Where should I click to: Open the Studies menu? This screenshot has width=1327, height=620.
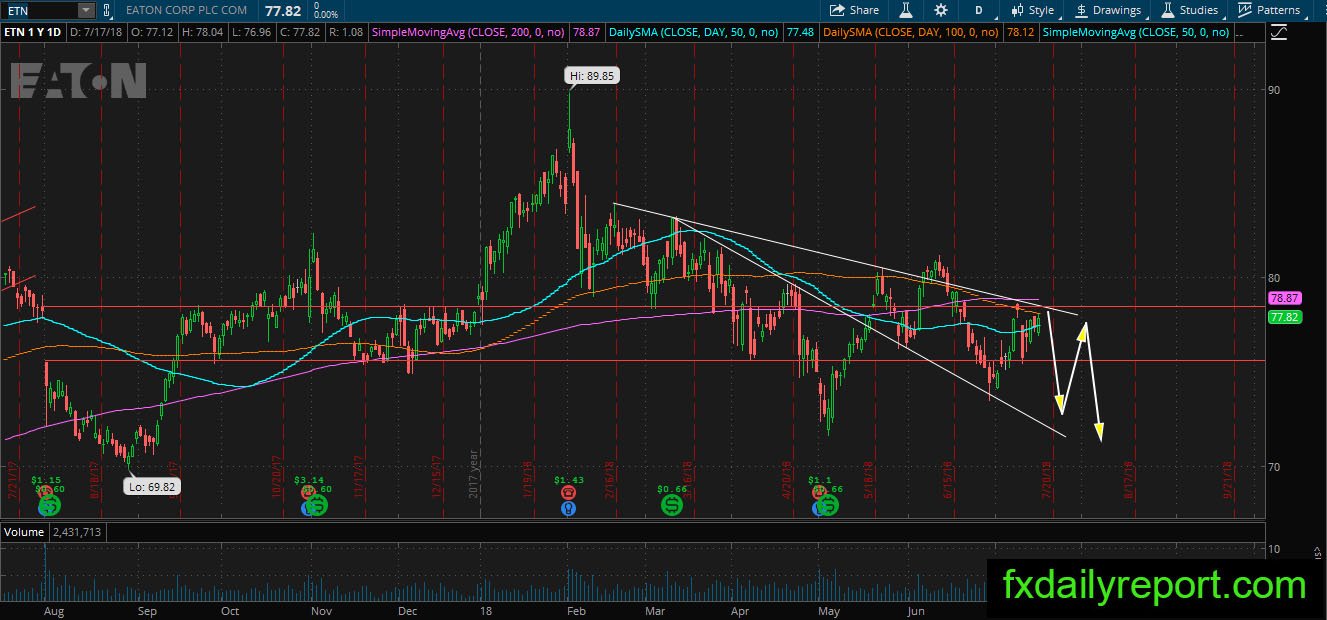[x=1189, y=10]
